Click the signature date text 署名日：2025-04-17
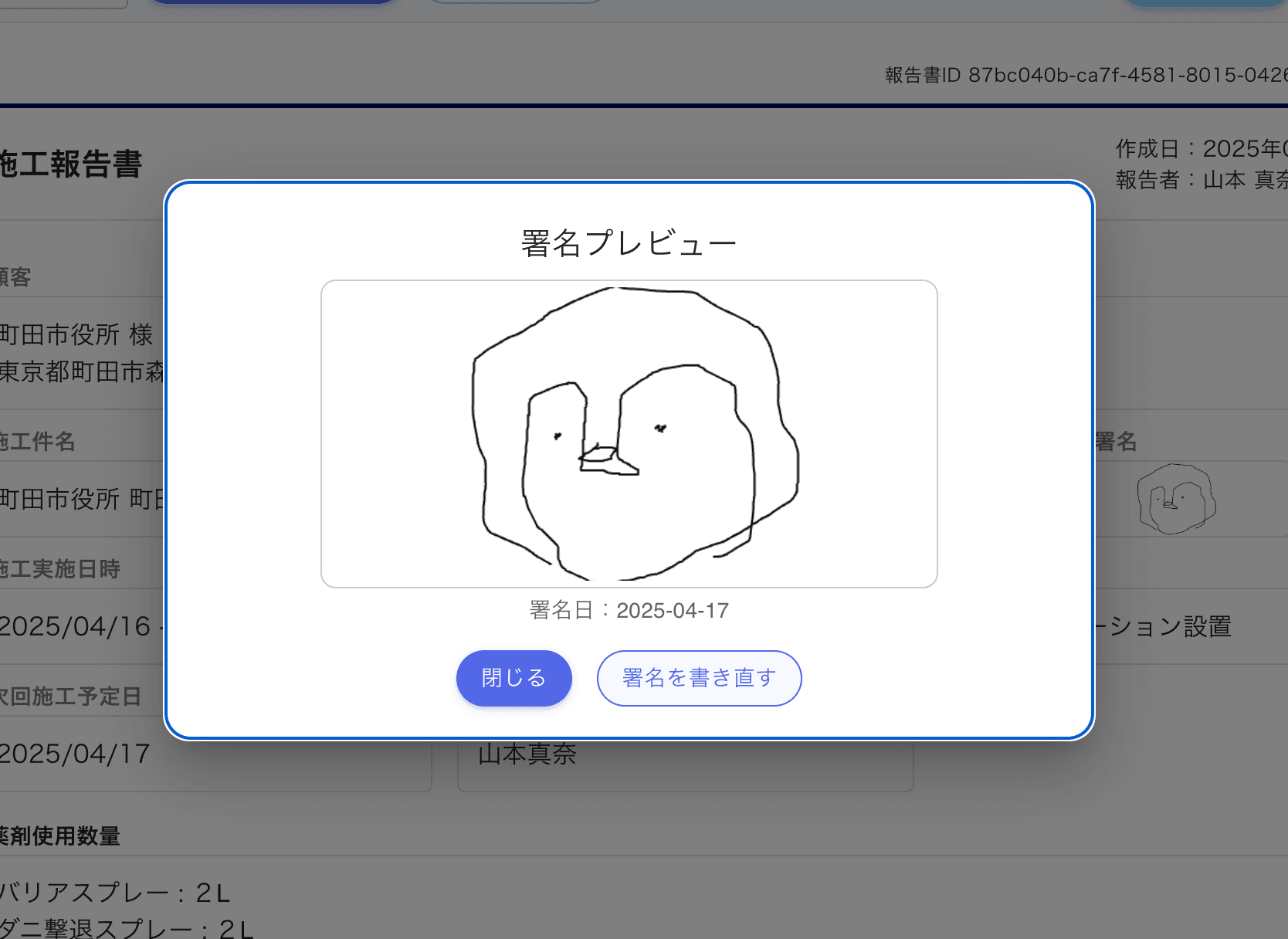Image resolution: width=1288 pixels, height=939 pixels. pyautogui.click(x=629, y=610)
